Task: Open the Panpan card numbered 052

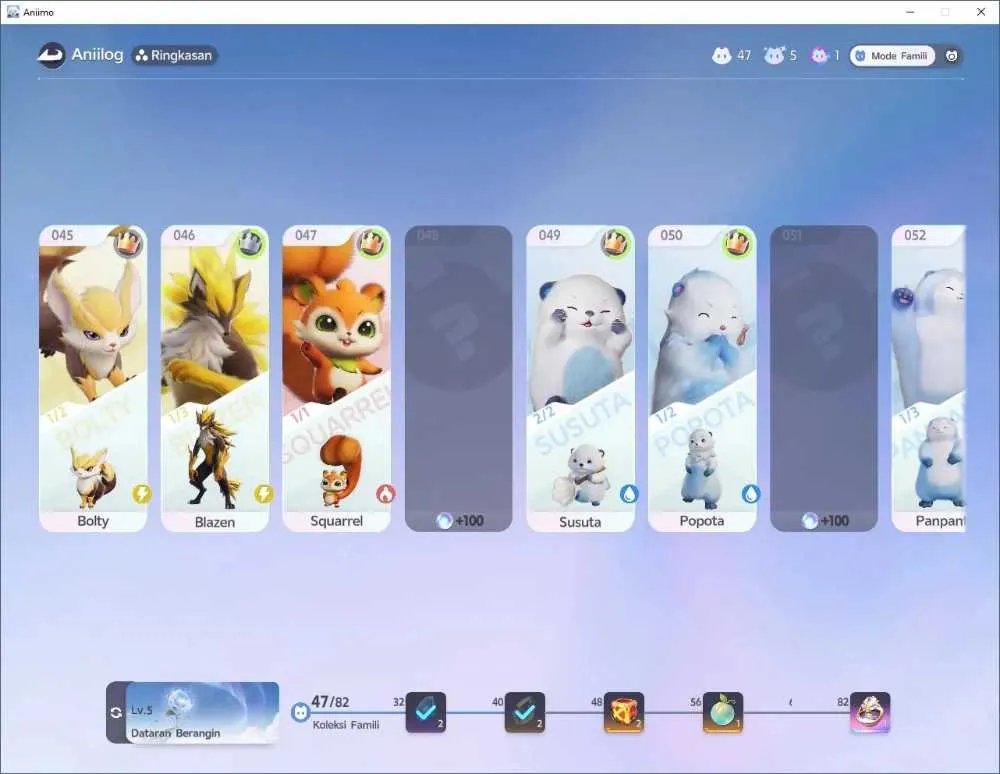Action: 929,378
